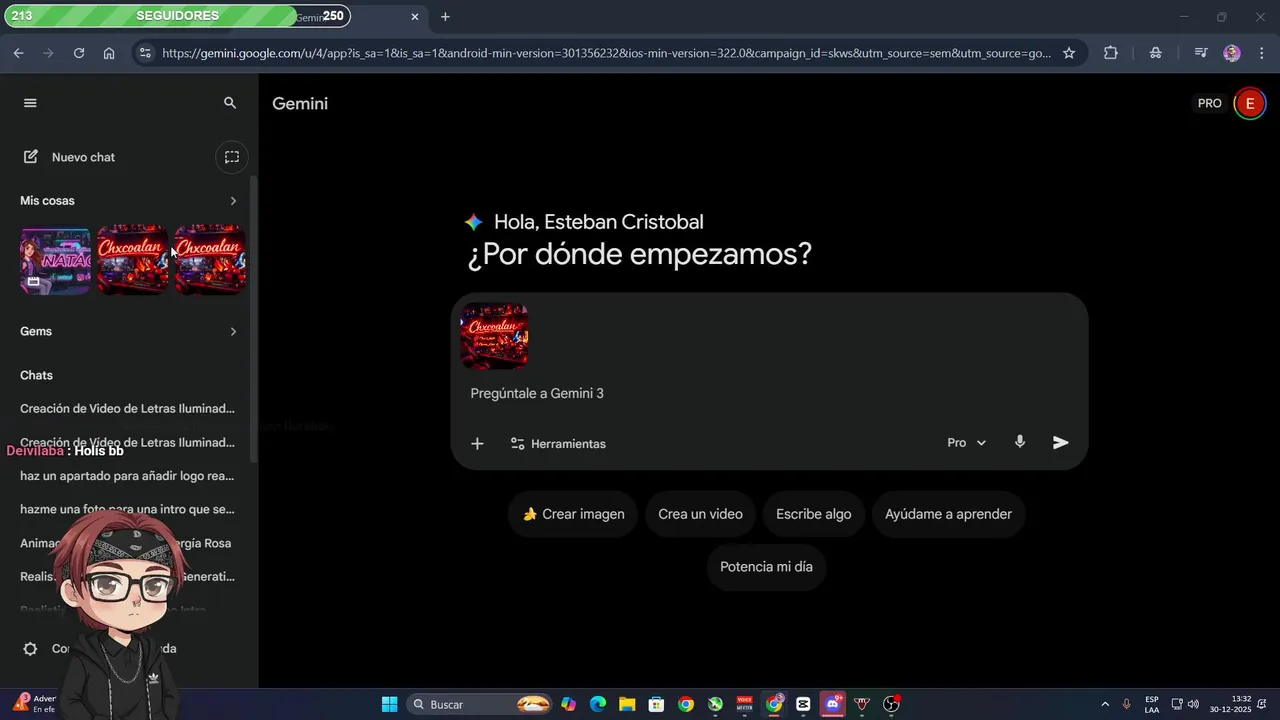Open the Herramientas tools menu

point(558,444)
